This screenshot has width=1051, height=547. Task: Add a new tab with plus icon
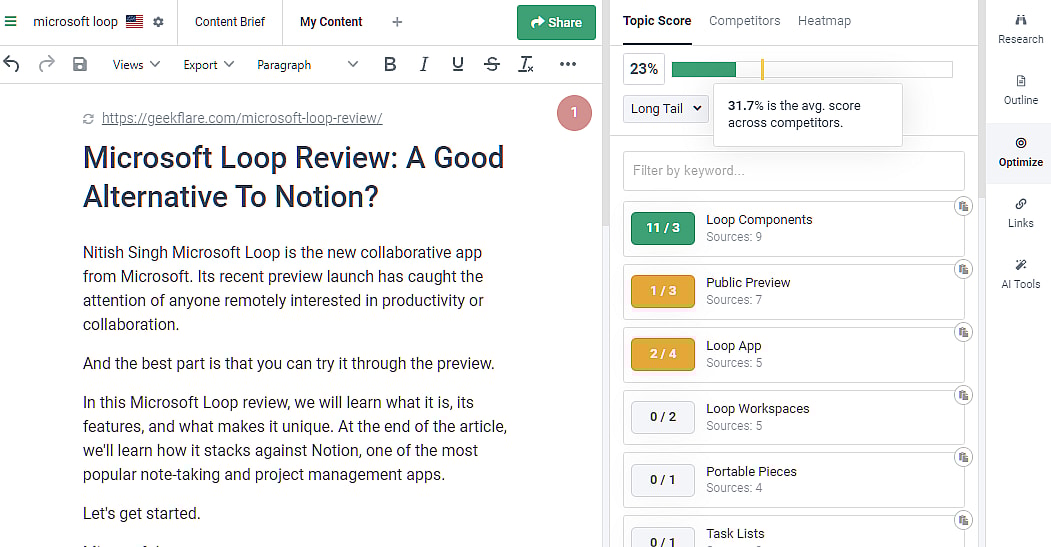pos(397,22)
